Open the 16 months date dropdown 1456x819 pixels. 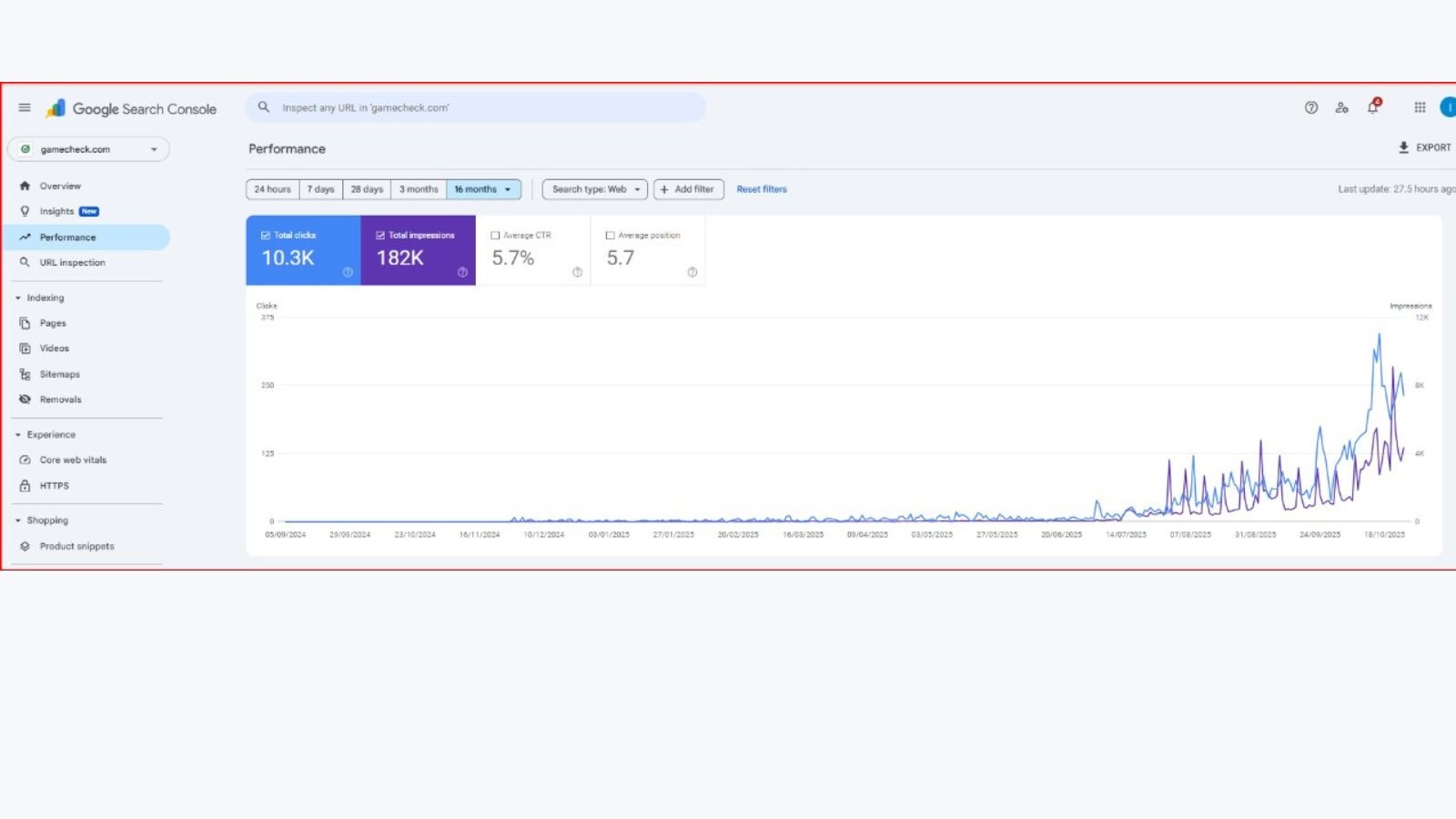click(x=483, y=189)
